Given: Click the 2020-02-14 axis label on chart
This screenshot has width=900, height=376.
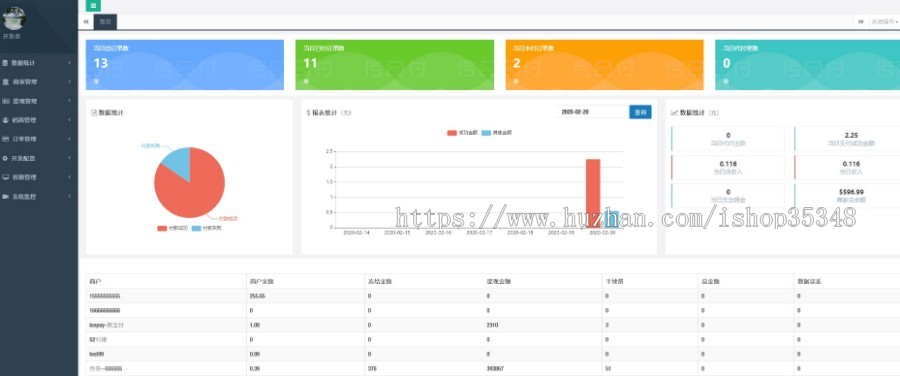Looking at the screenshot, I should [356, 233].
